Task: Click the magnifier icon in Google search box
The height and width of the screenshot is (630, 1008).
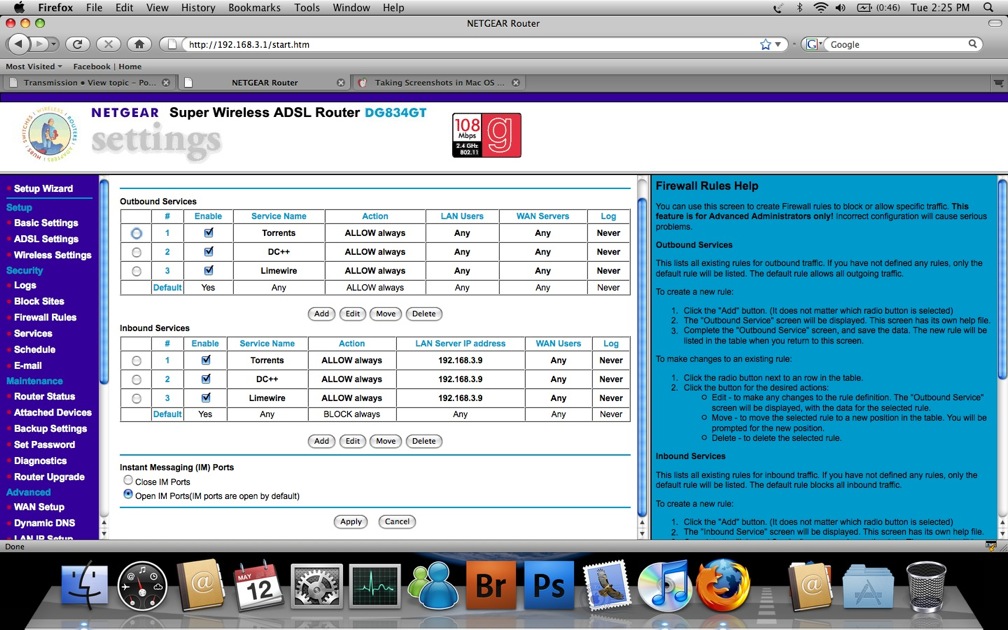Action: (x=973, y=44)
